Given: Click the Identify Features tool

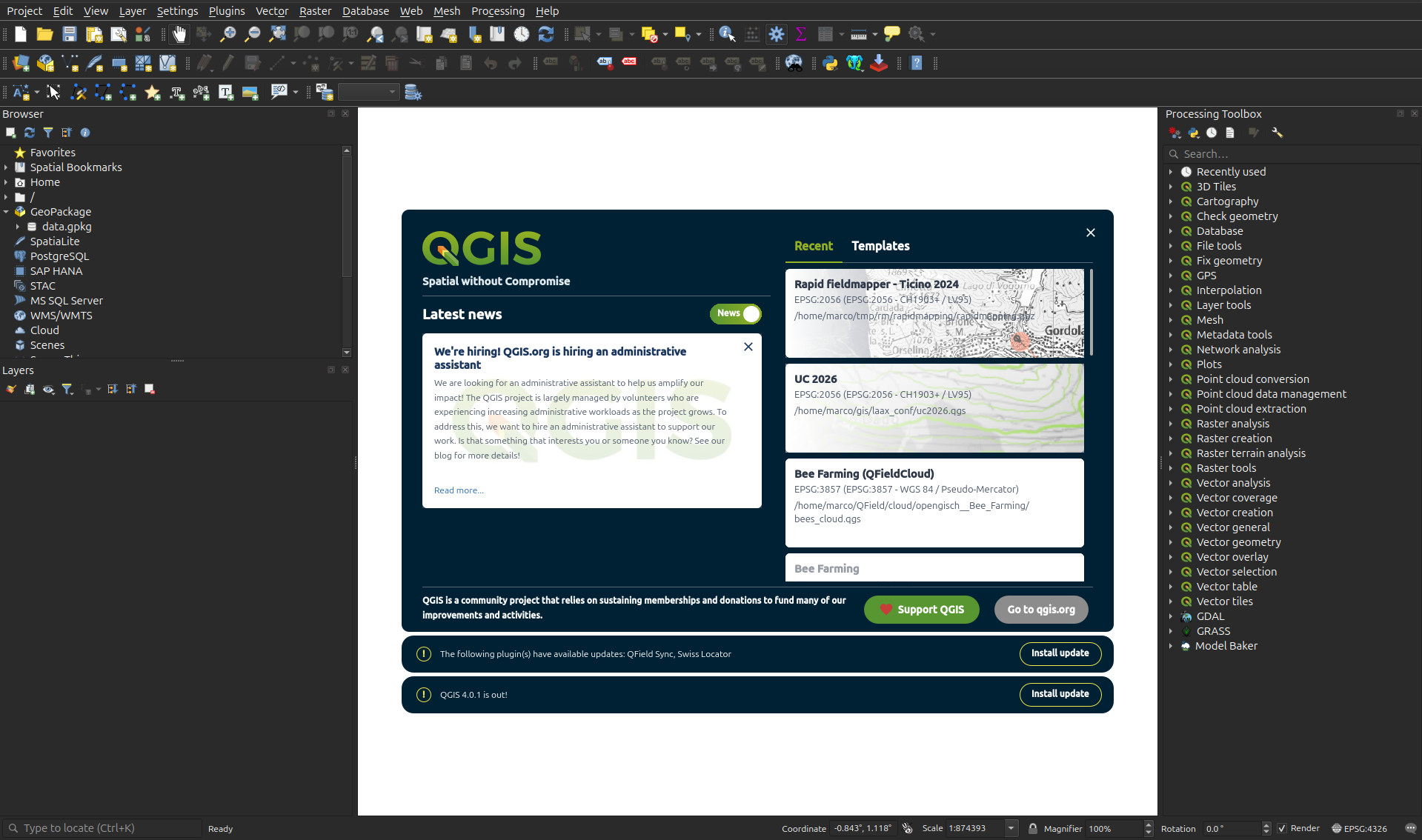Looking at the screenshot, I should click(x=727, y=34).
